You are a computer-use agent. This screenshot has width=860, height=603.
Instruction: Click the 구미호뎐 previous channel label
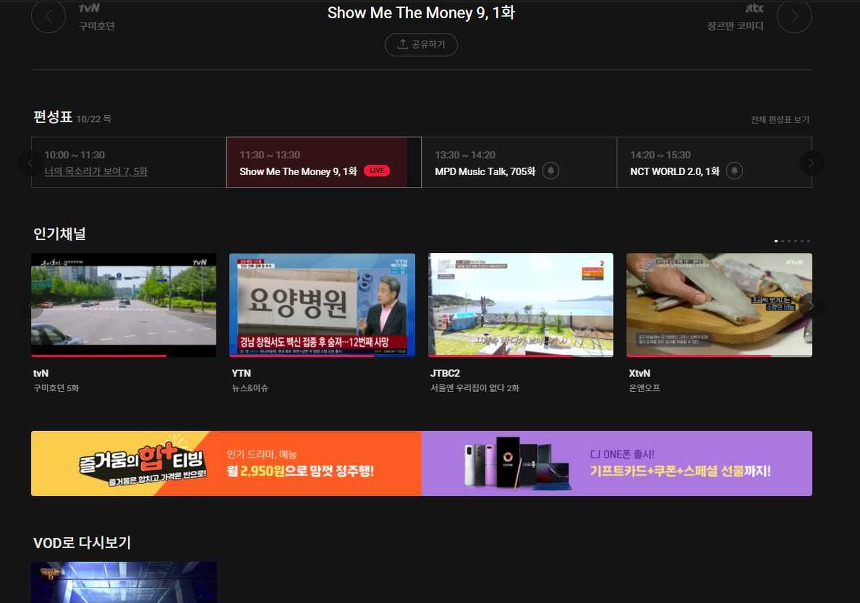point(97,26)
